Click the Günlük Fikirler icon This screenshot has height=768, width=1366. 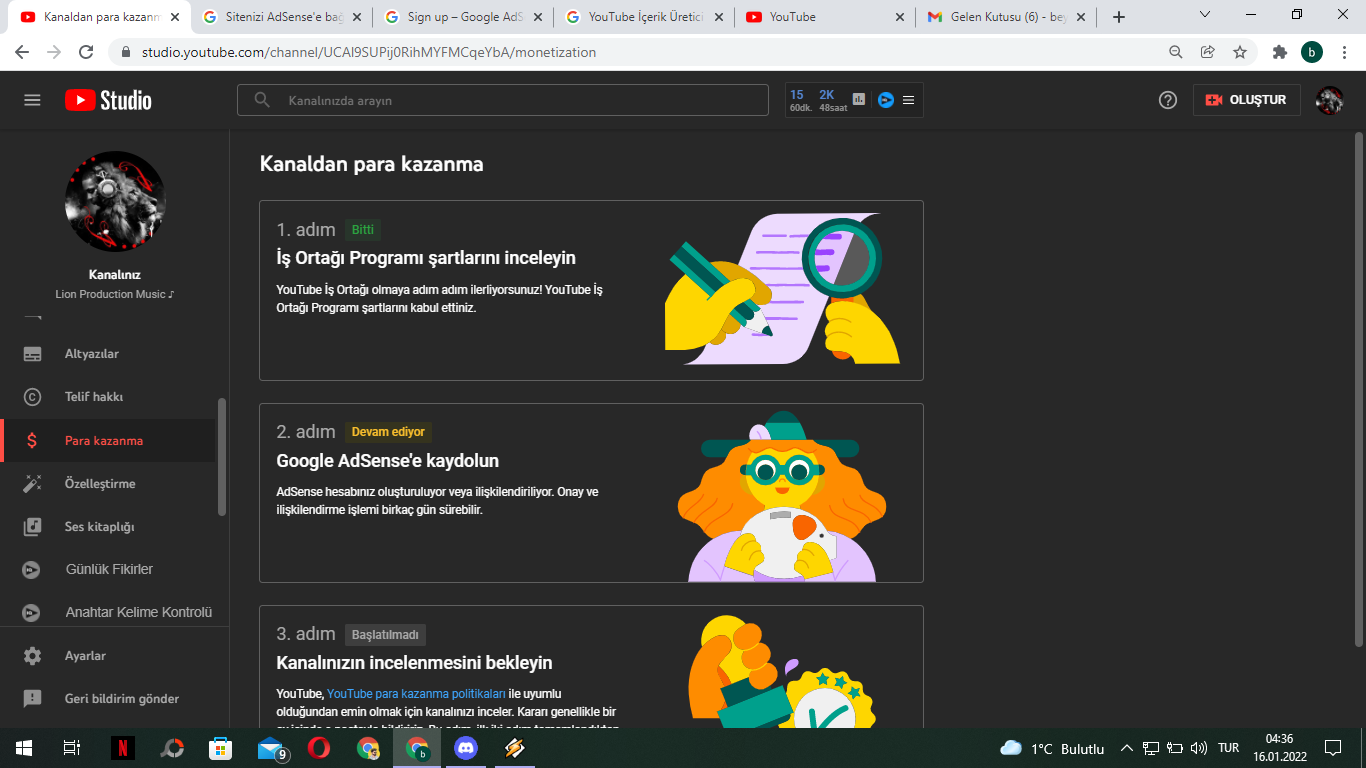coord(33,570)
